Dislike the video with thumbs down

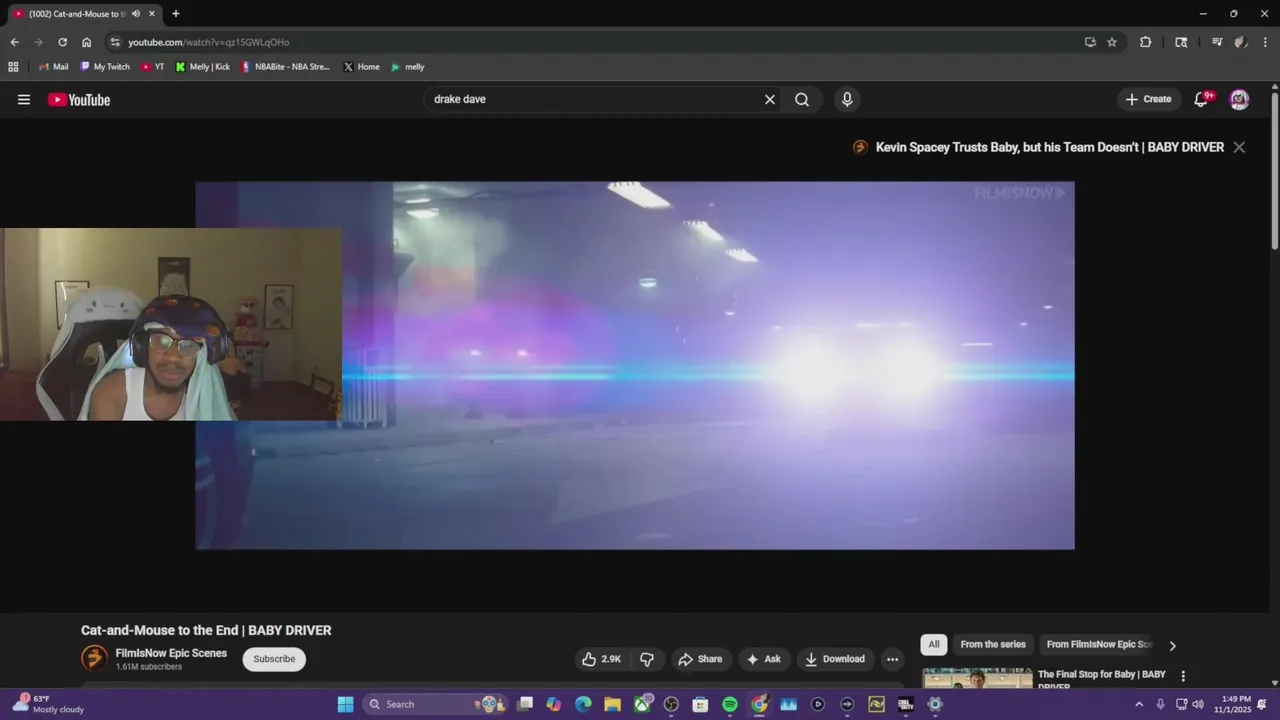coord(647,659)
